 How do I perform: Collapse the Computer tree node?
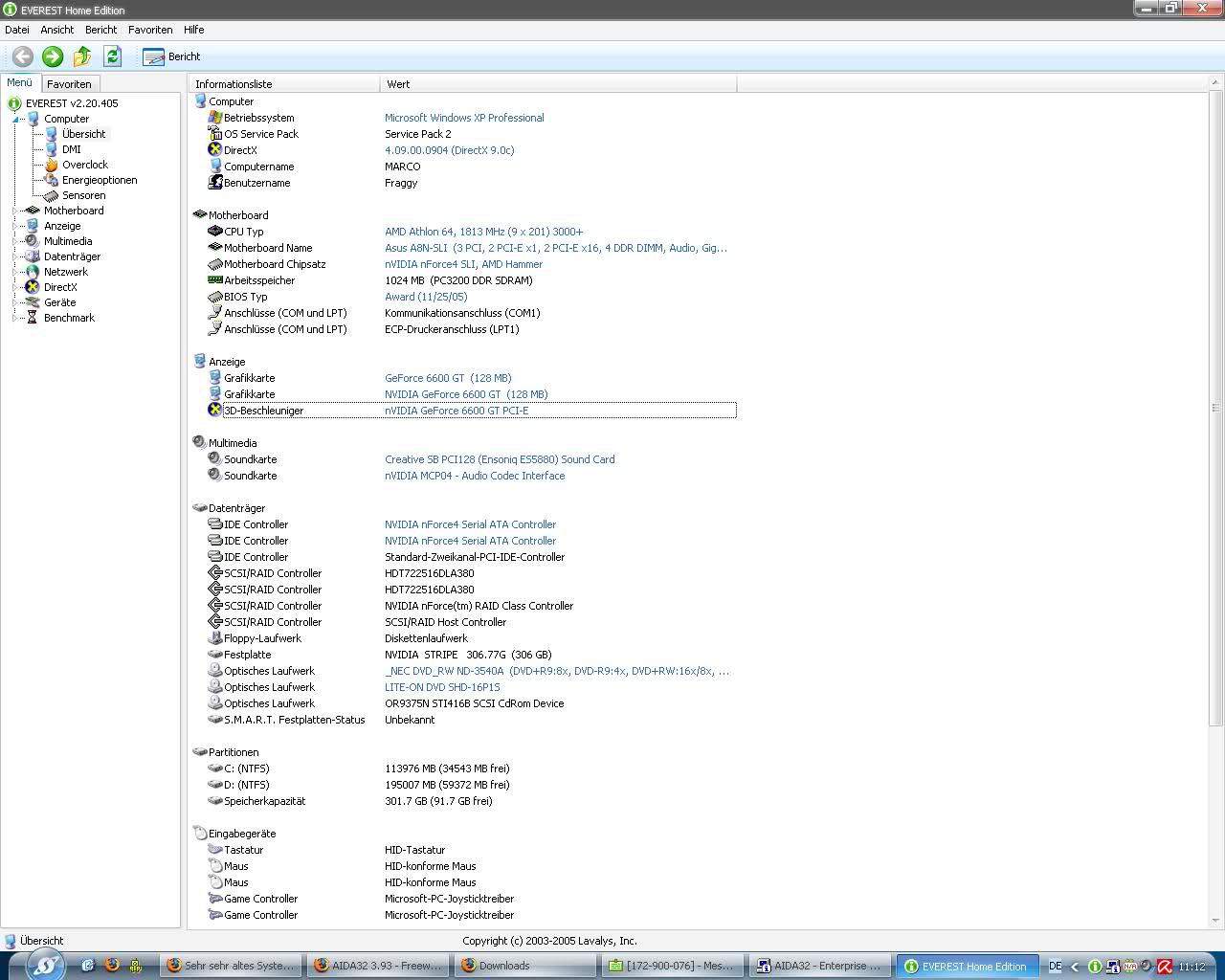pos(16,119)
